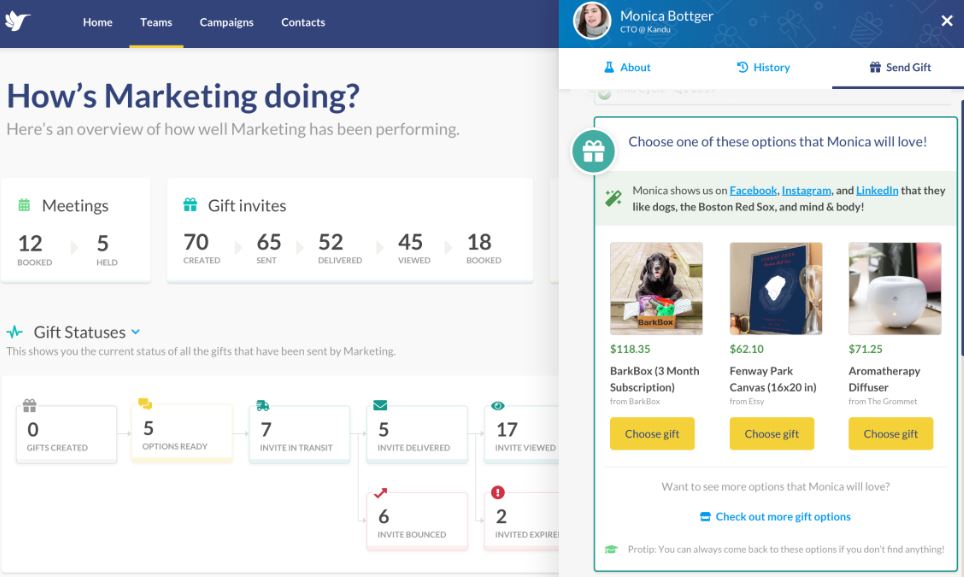Click the Invite Expired alert icon
964x577 pixels.
point(498,492)
